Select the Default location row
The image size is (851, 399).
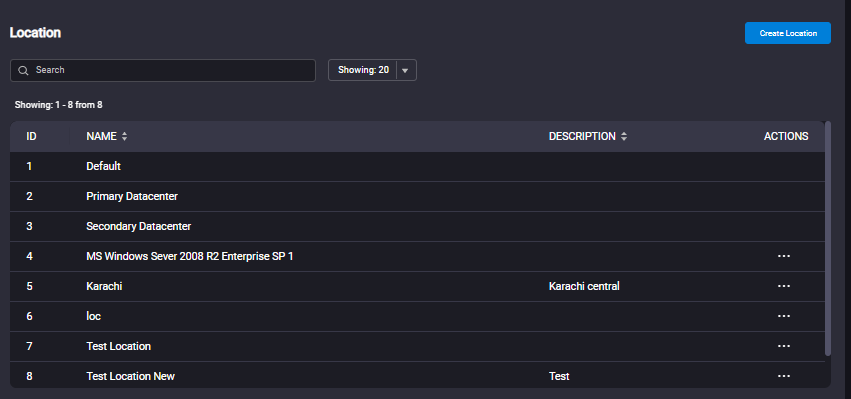pos(417,167)
